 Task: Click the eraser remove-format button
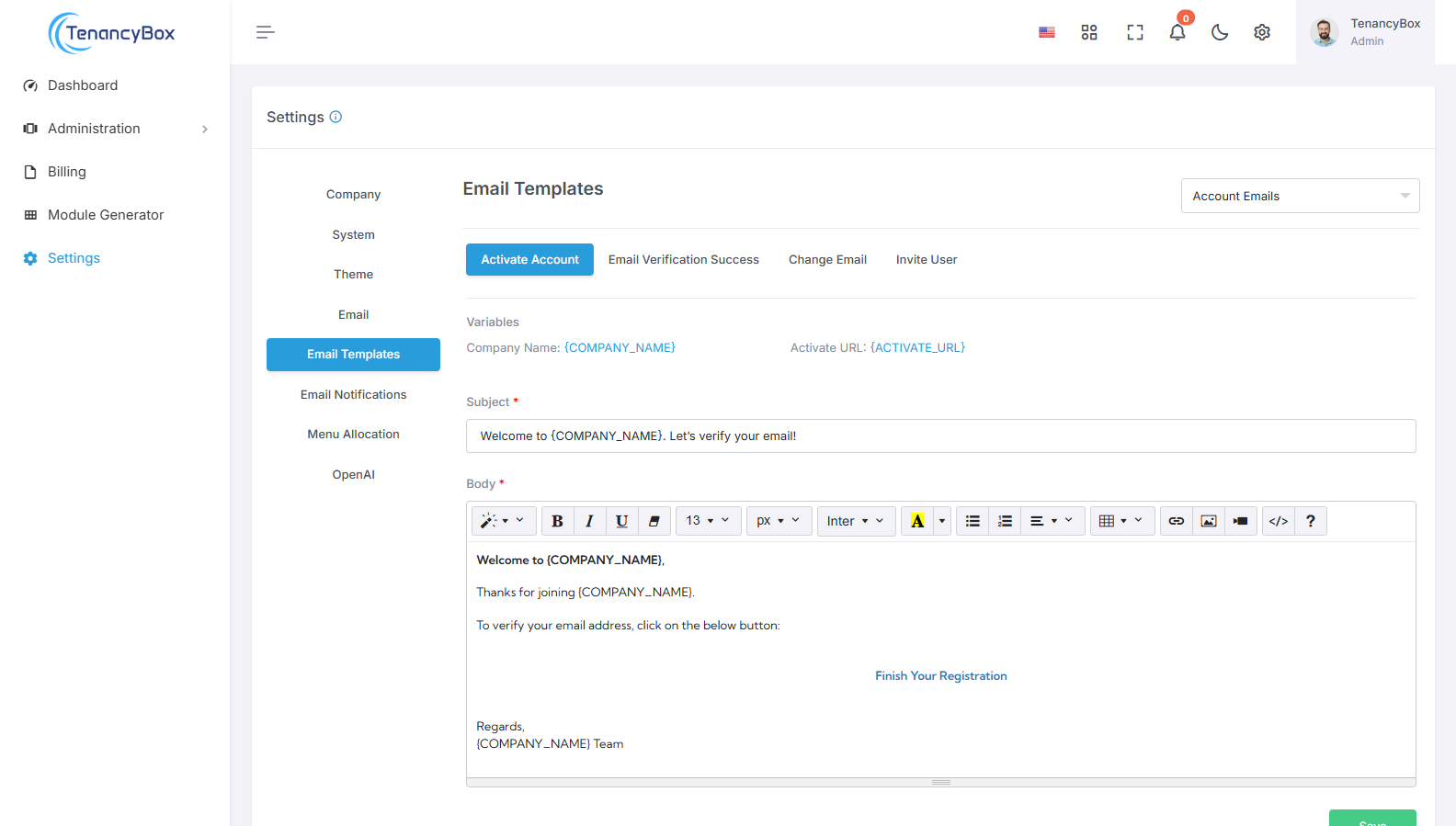[x=654, y=521]
